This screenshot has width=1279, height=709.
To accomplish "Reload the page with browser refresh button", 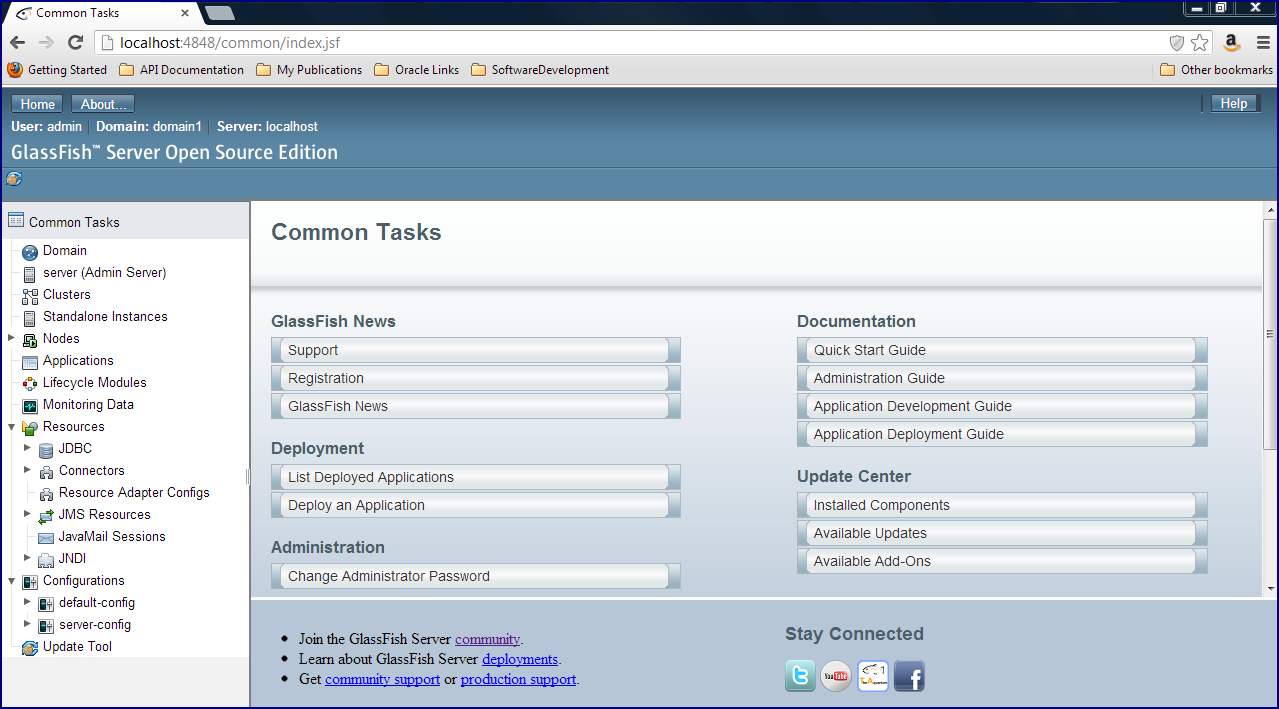I will click(75, 42).
